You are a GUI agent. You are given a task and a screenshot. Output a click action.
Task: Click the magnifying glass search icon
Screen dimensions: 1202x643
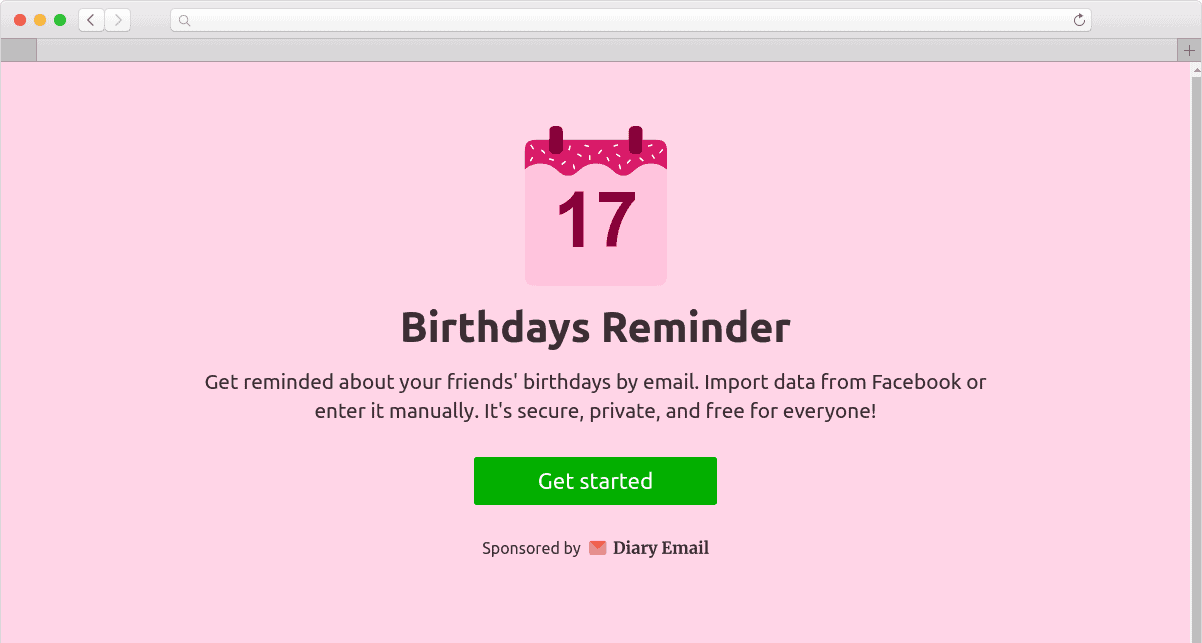[x=183, y=19]
